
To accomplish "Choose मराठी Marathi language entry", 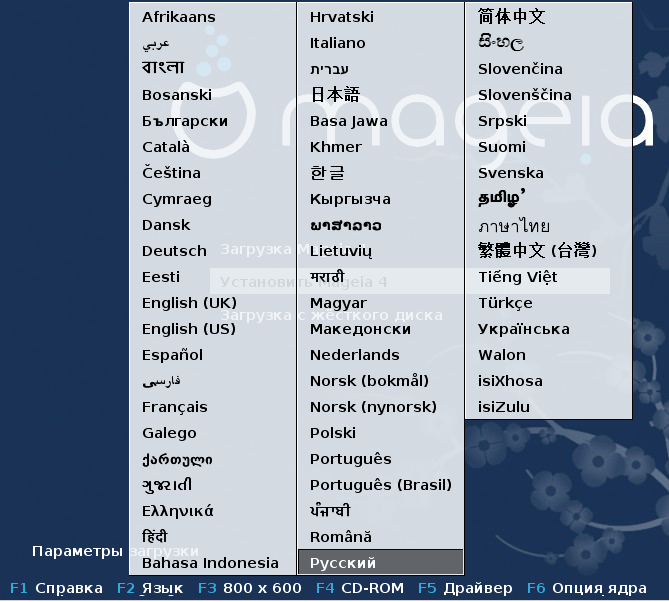I will (x=327, y=277).
